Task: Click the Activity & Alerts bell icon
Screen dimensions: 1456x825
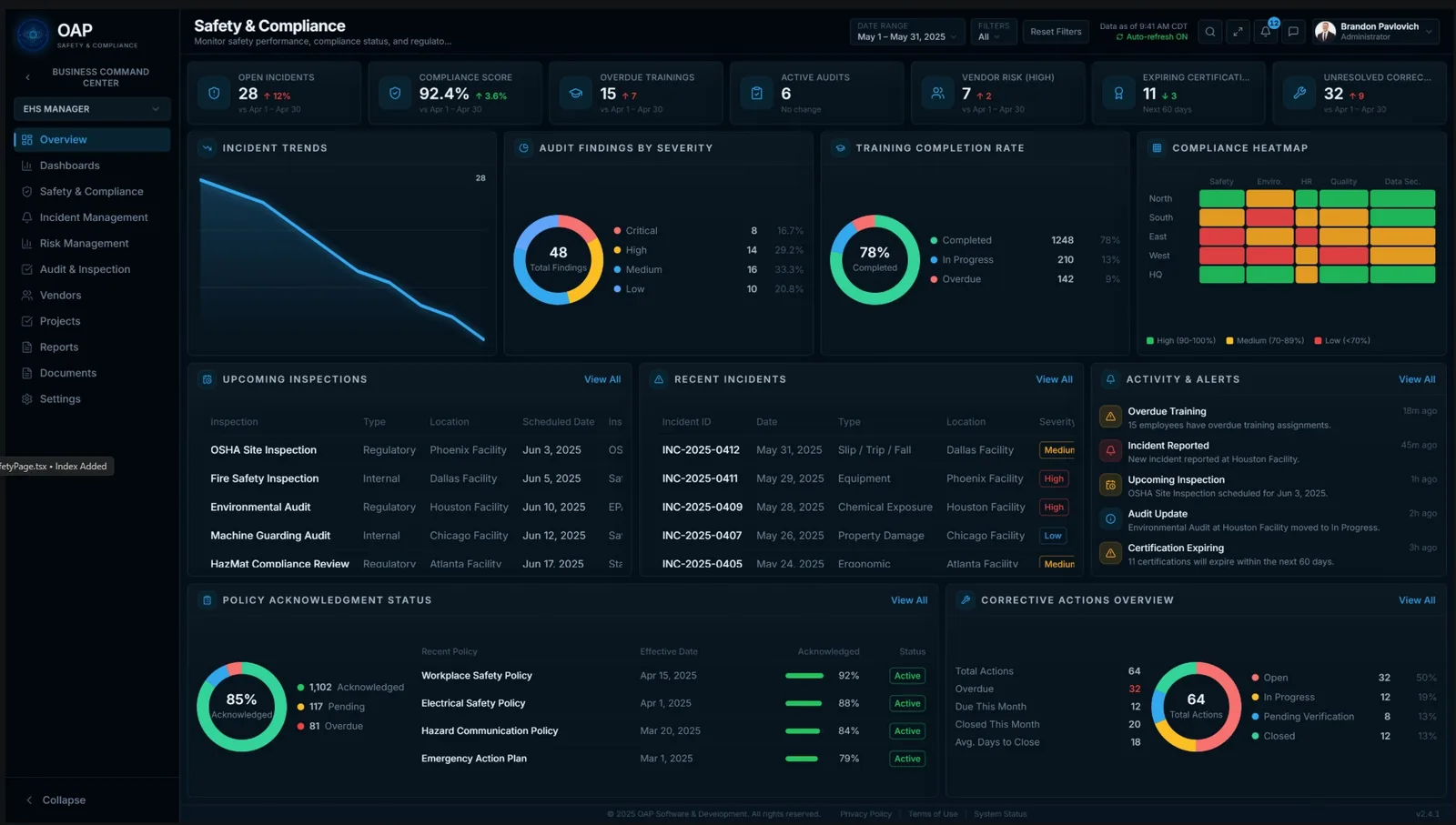Action: coord(1110,379)
